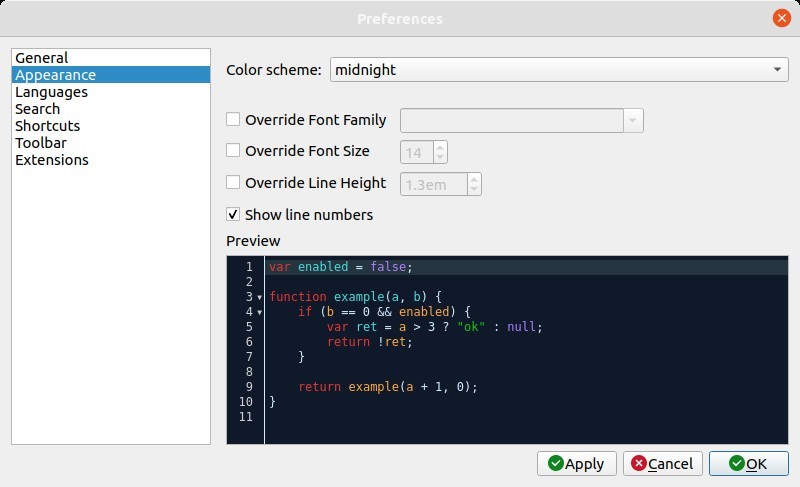Image resolution: width=800 pixels, height=487 pixels.
Task: Check the Override Line Height option
Action: pyautogui.click(x=233, y=183)
